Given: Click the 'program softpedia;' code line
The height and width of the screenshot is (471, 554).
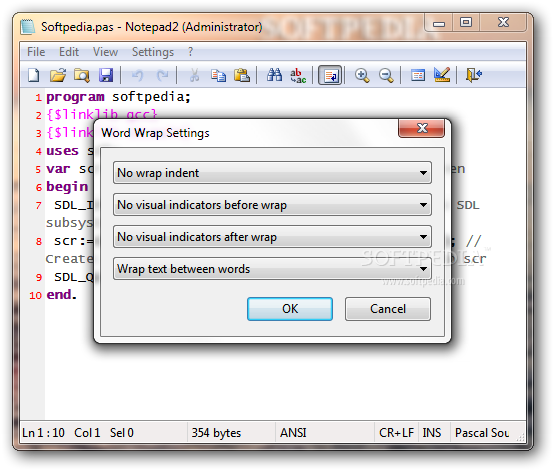Looking at the screenshot, I should (118, 97).
